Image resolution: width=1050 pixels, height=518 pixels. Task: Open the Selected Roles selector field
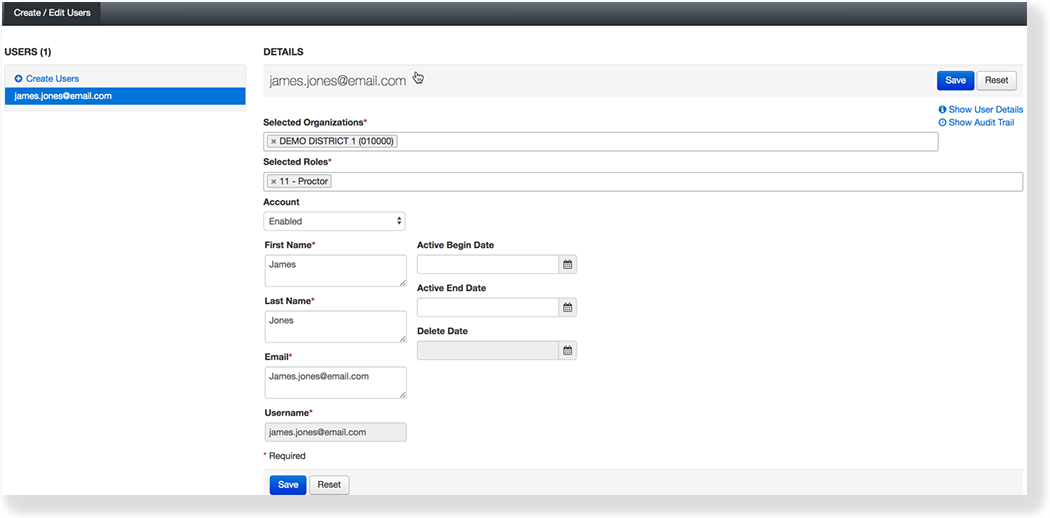670,182
